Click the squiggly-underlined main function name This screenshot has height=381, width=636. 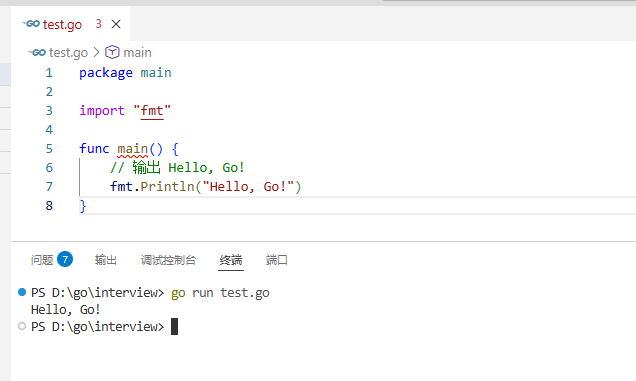point(133,149)
